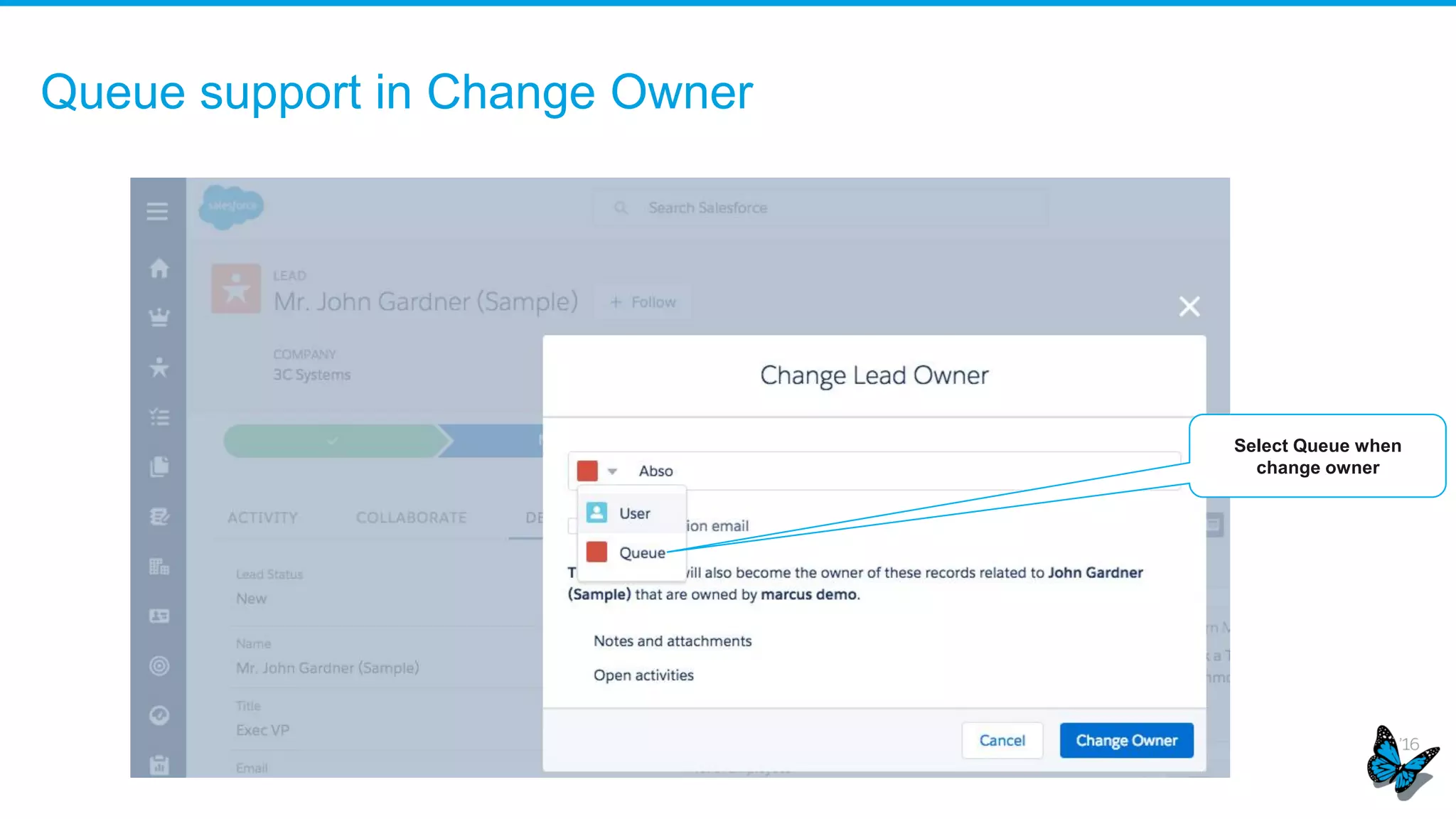
Task: Open Reports clipboard icon in sidebar
Action: click(159, 765)
